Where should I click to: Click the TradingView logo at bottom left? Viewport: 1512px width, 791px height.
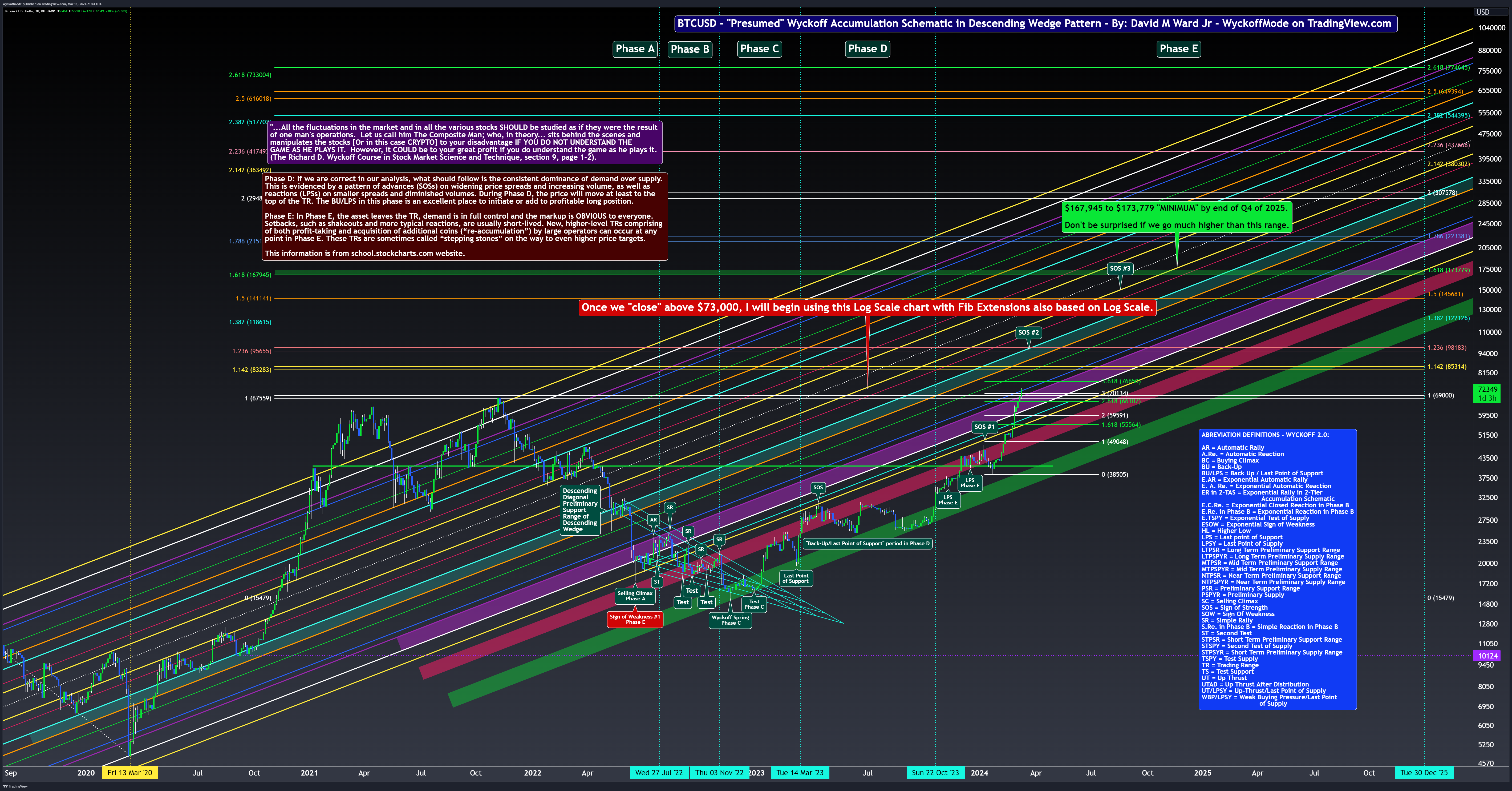pyautogui.click(x=15, y=786)
